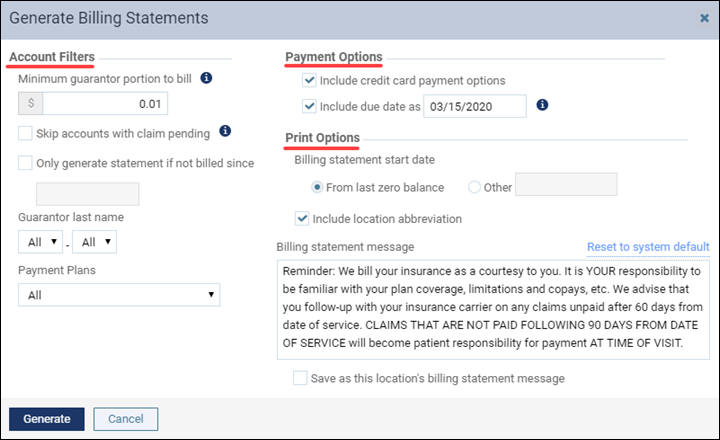Image resolution: width=720 pixels, height=440 pixels.
Task: Uncheck Include location abbreviation
Action: click(x=302, y=219)
